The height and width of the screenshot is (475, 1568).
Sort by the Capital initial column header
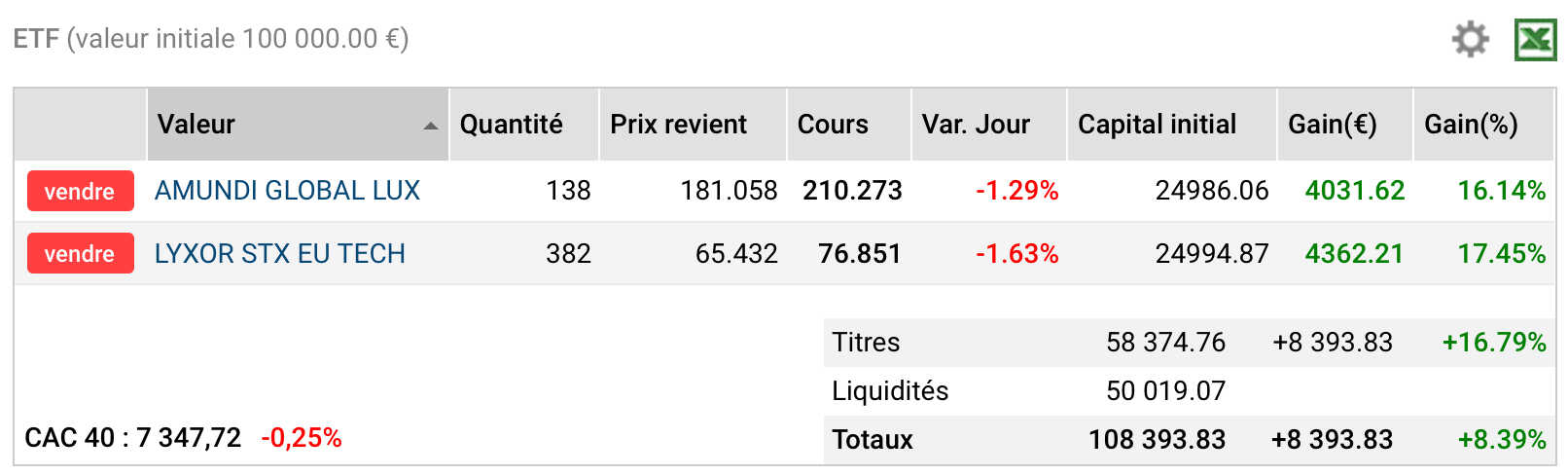point(1172,125)
